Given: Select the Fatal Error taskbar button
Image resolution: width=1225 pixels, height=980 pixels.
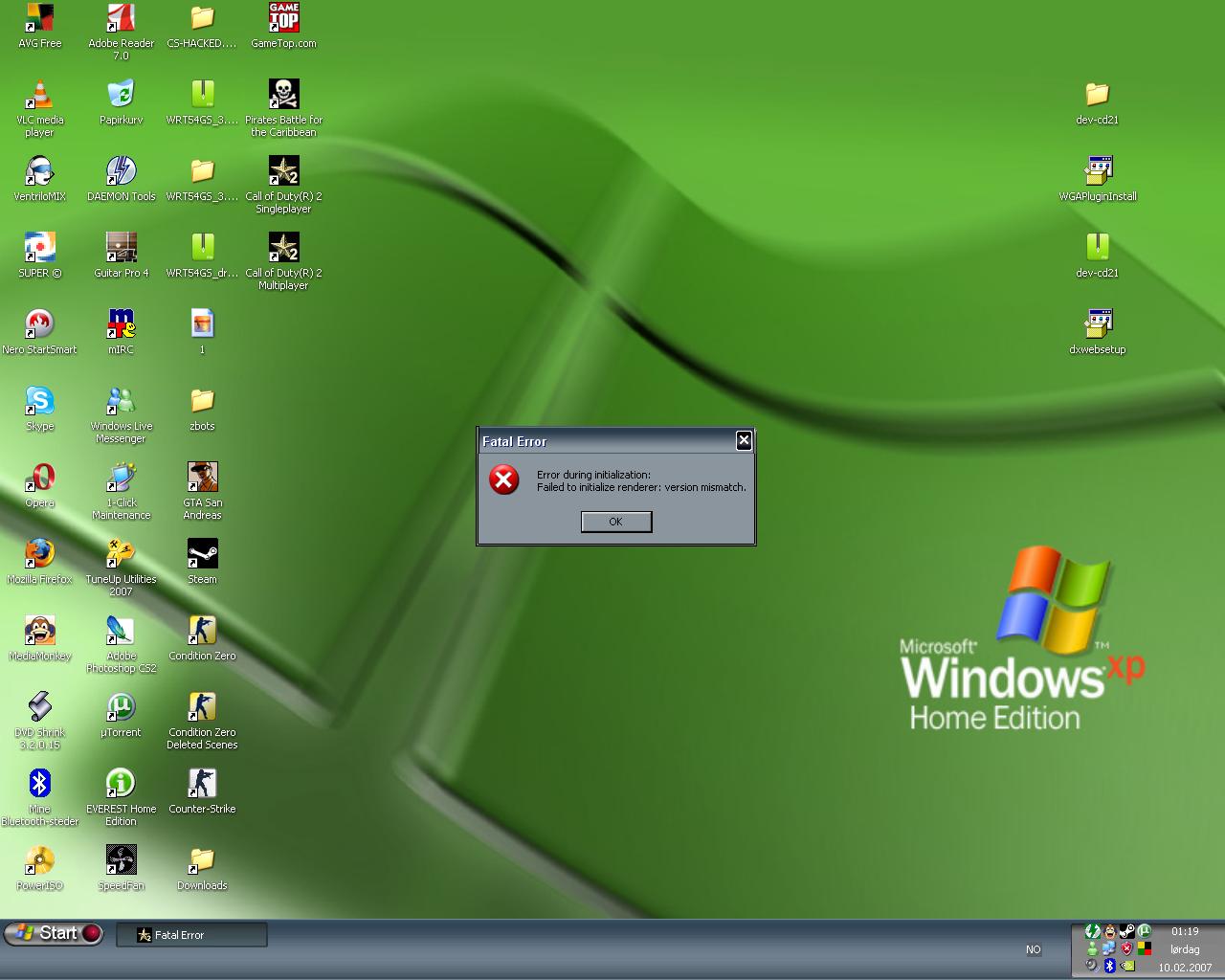Looking at the screenshot, I should 191,935.
